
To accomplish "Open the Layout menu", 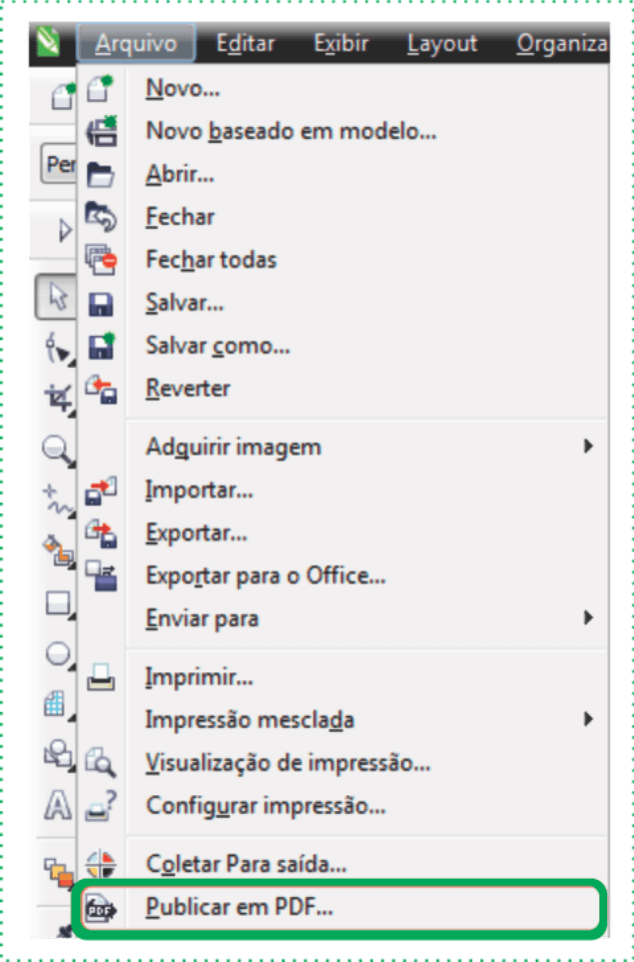I will coord(442,44).
